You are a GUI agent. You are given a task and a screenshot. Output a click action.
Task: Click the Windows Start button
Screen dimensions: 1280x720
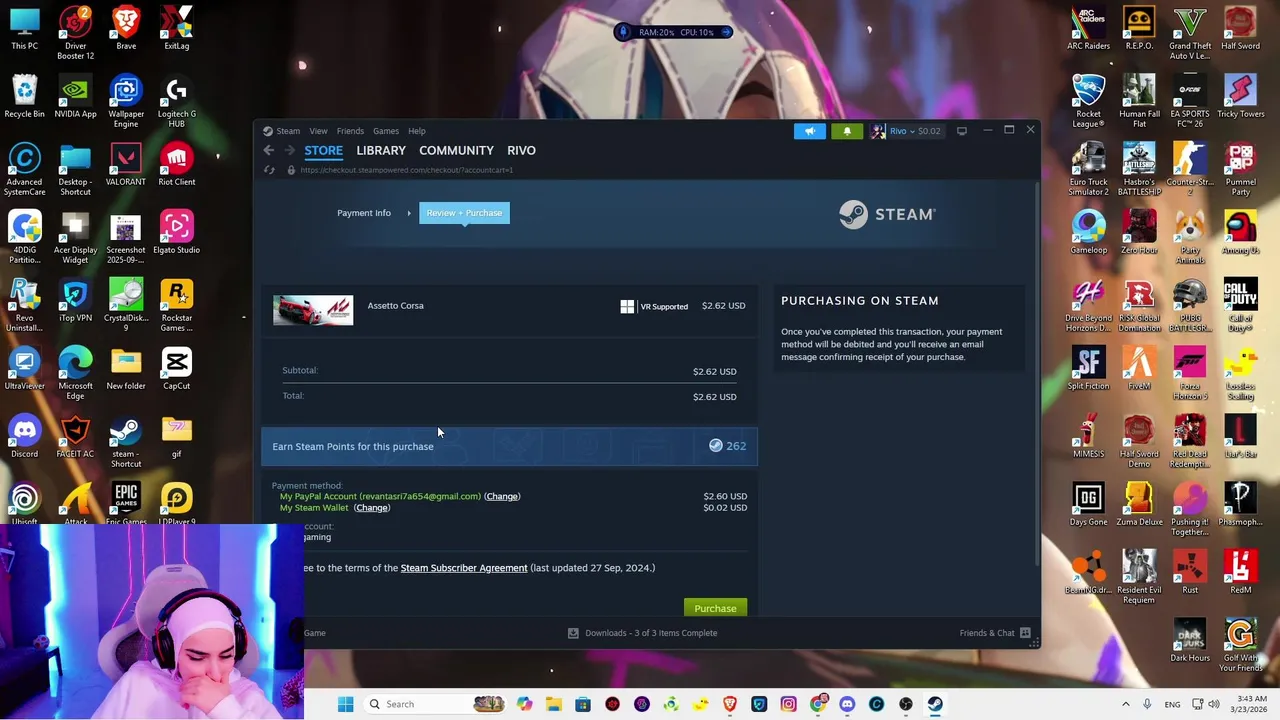pyautogui.click(x=345, y=704)
